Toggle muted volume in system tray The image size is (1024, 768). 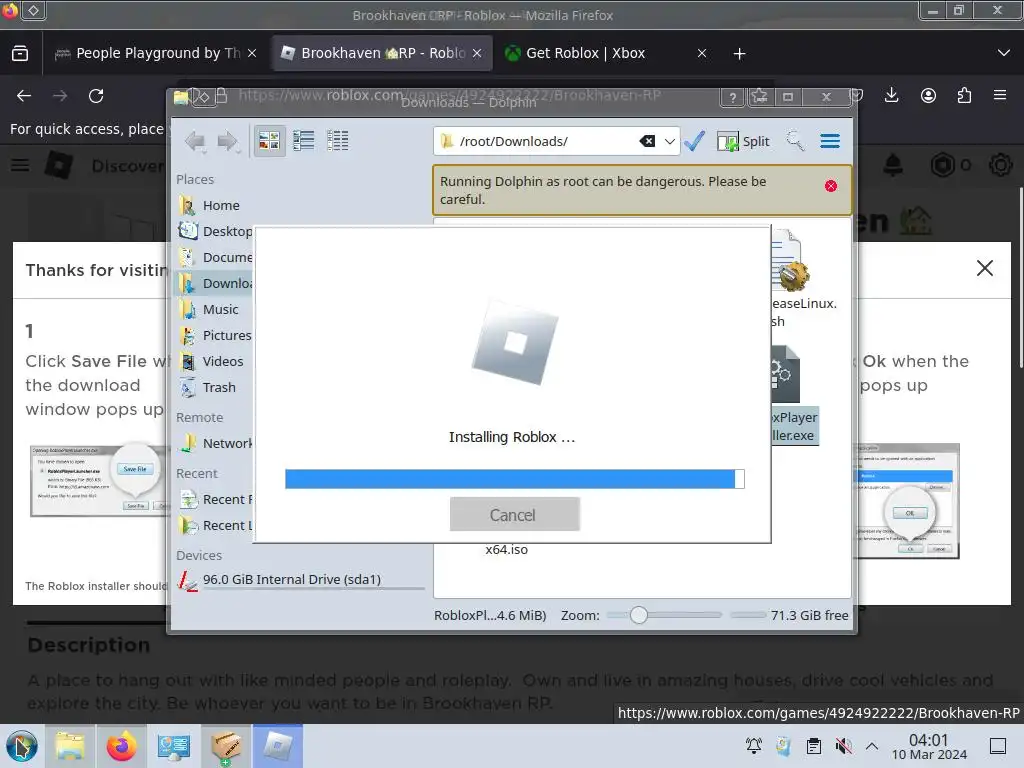tap(843, 746)
